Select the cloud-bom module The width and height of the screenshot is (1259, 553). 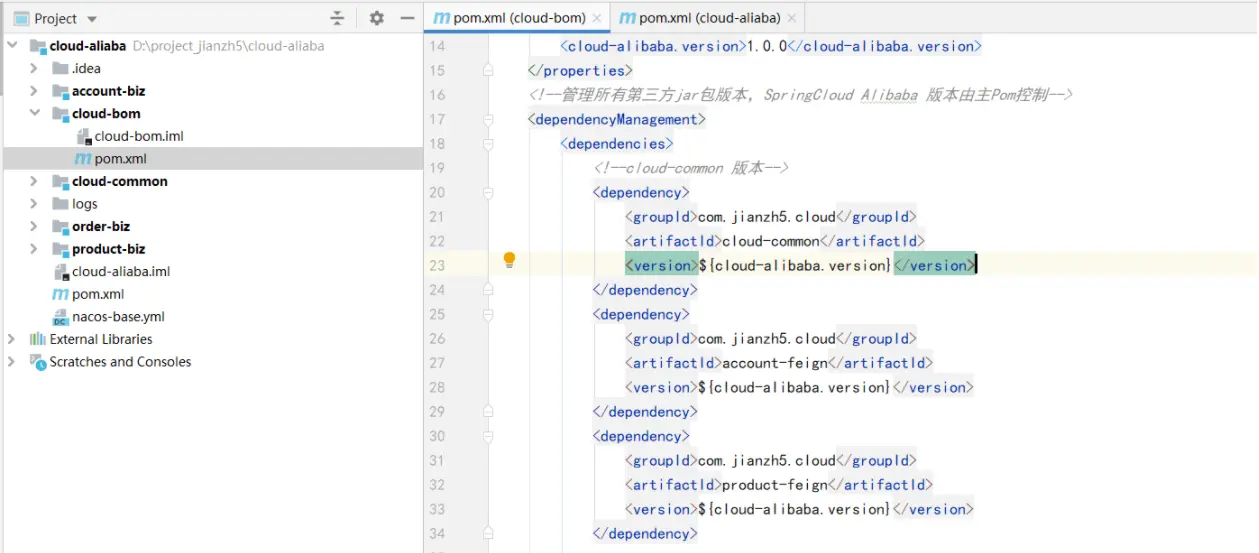[x=106, y=113]
